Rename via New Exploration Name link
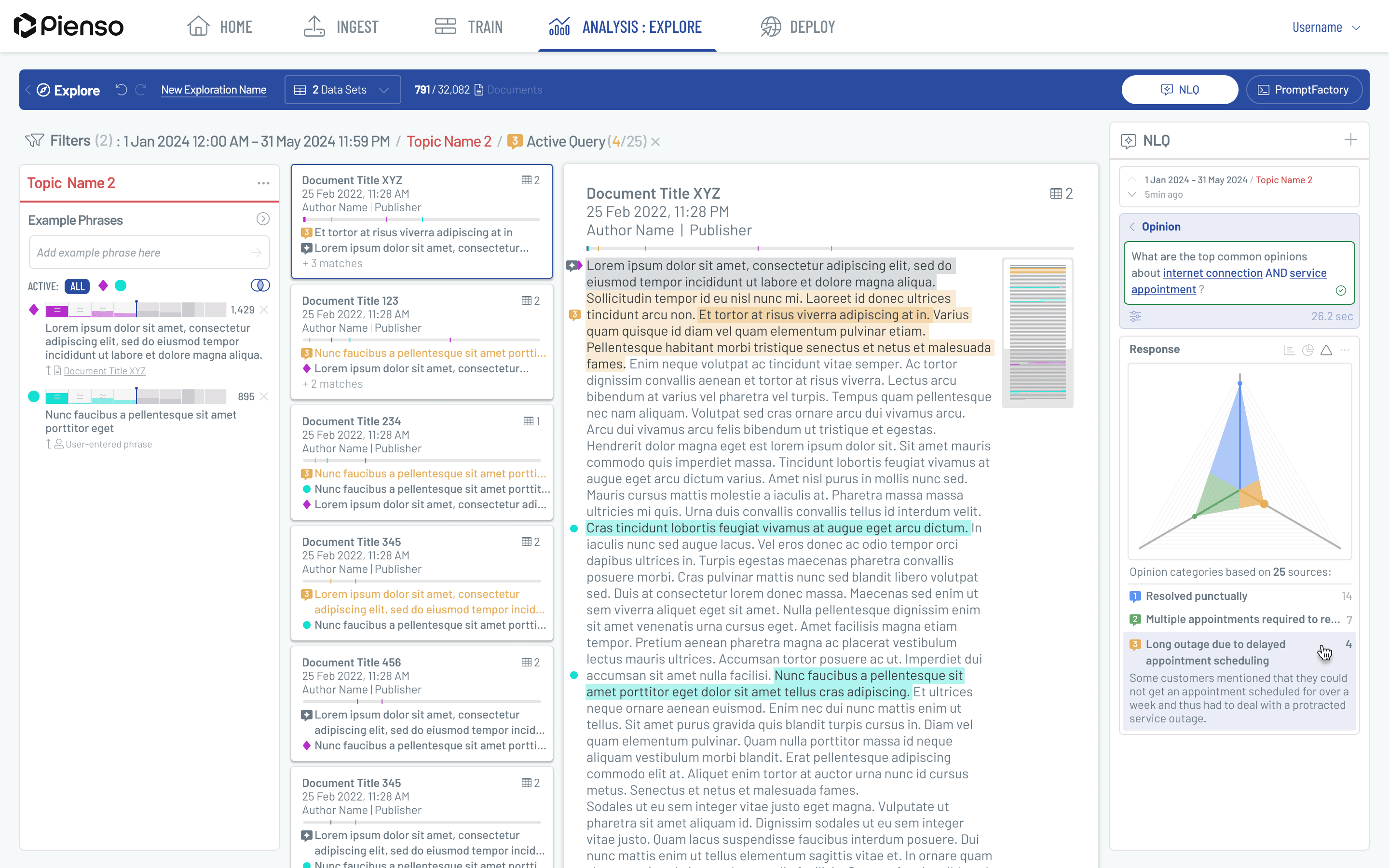Viewport: 1389px width, 868px height. [214, 90]
